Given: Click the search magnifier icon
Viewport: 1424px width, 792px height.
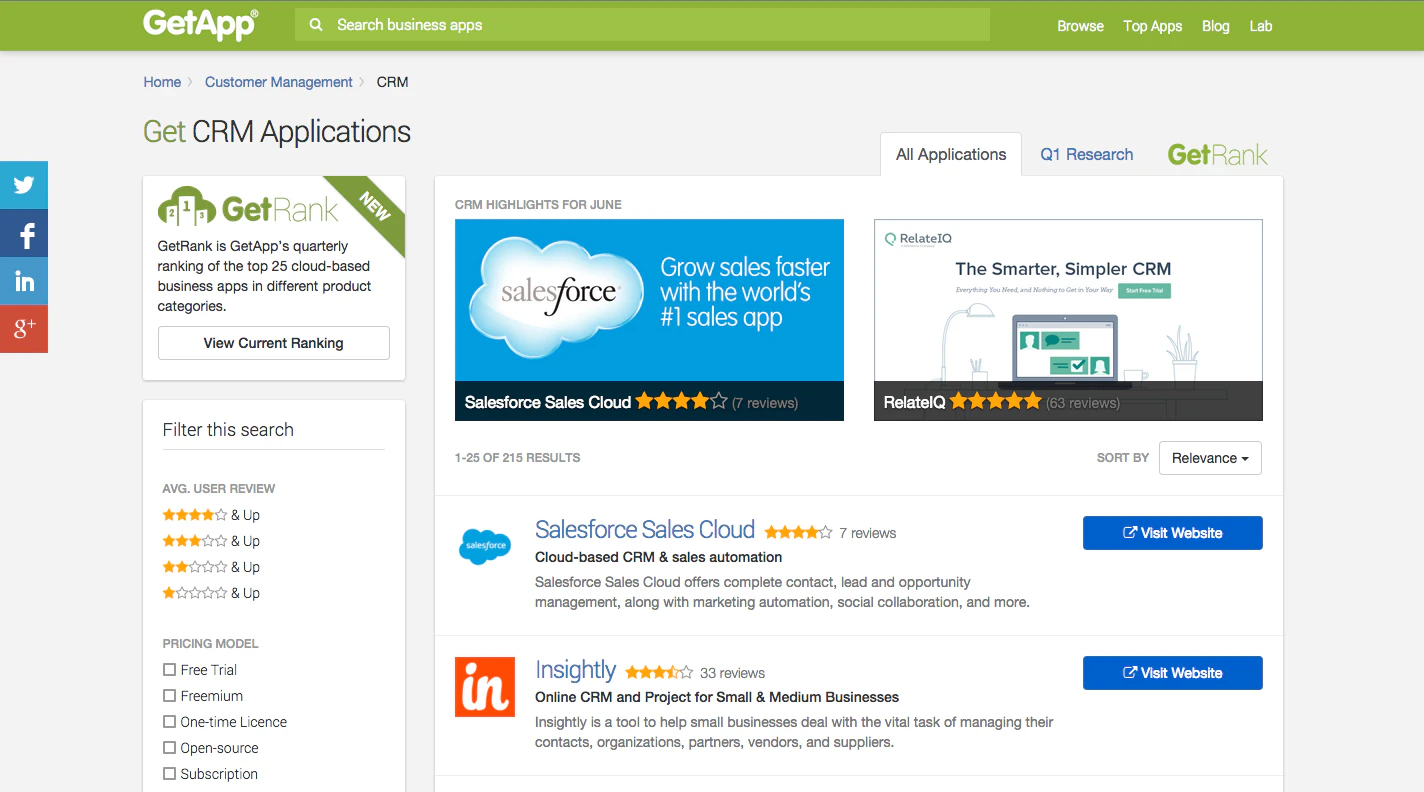Looking at the screenshot, I should [x=316, y=25].
